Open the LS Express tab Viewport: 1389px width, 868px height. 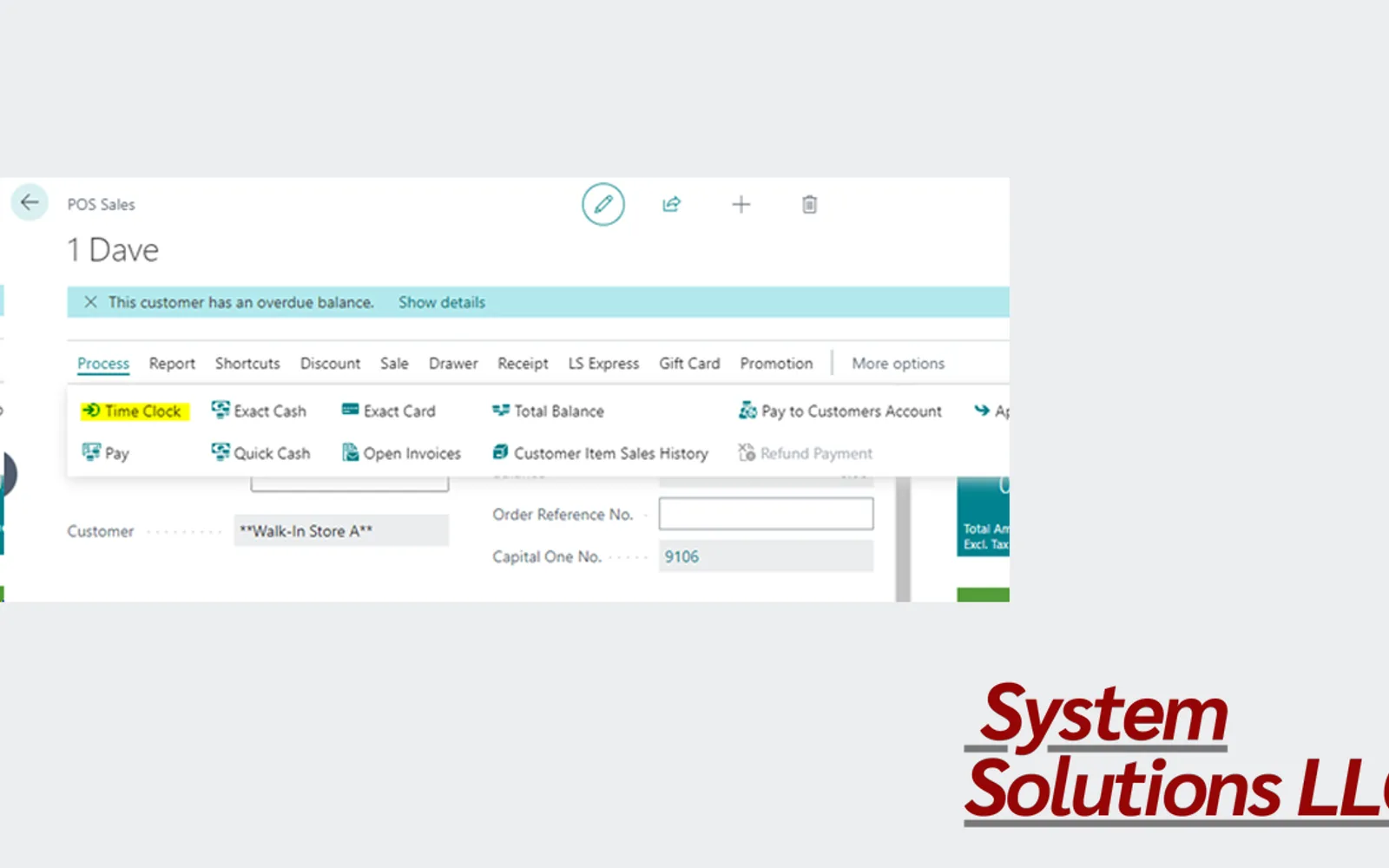coord(603,364)
